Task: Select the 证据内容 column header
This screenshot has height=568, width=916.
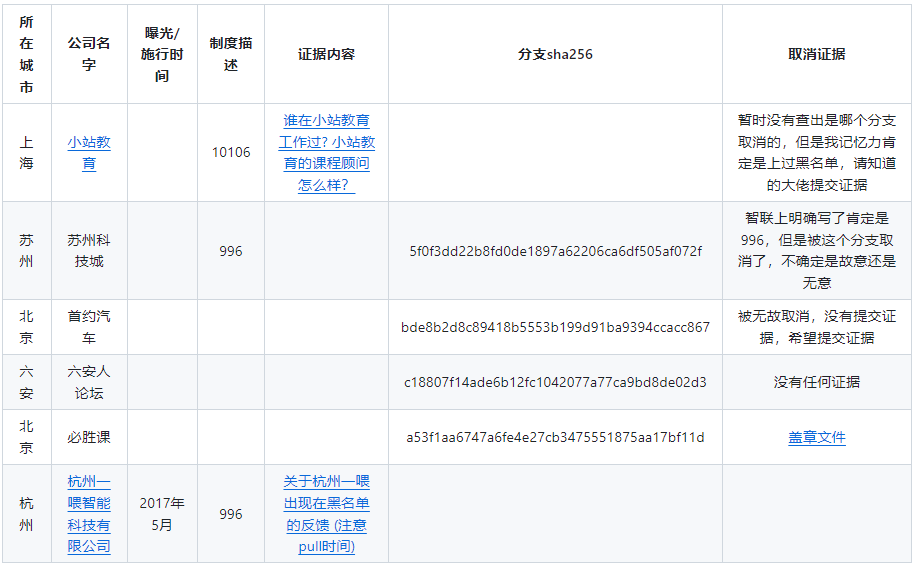Action: point(327,54)
